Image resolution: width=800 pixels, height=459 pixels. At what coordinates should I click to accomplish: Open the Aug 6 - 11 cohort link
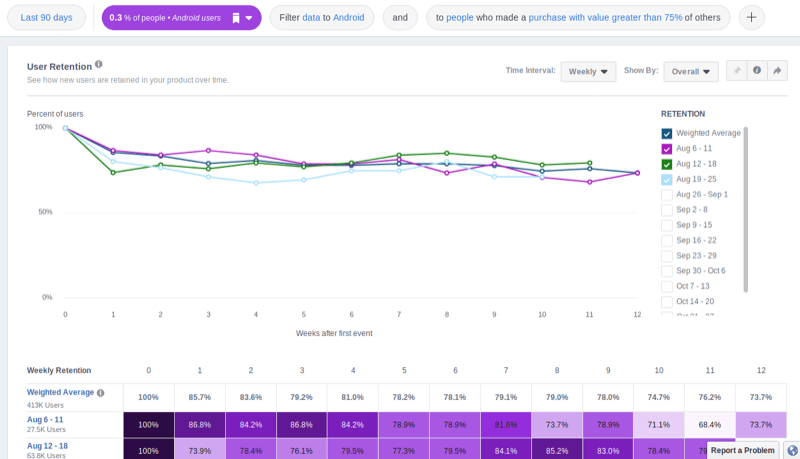coord(48,419)
